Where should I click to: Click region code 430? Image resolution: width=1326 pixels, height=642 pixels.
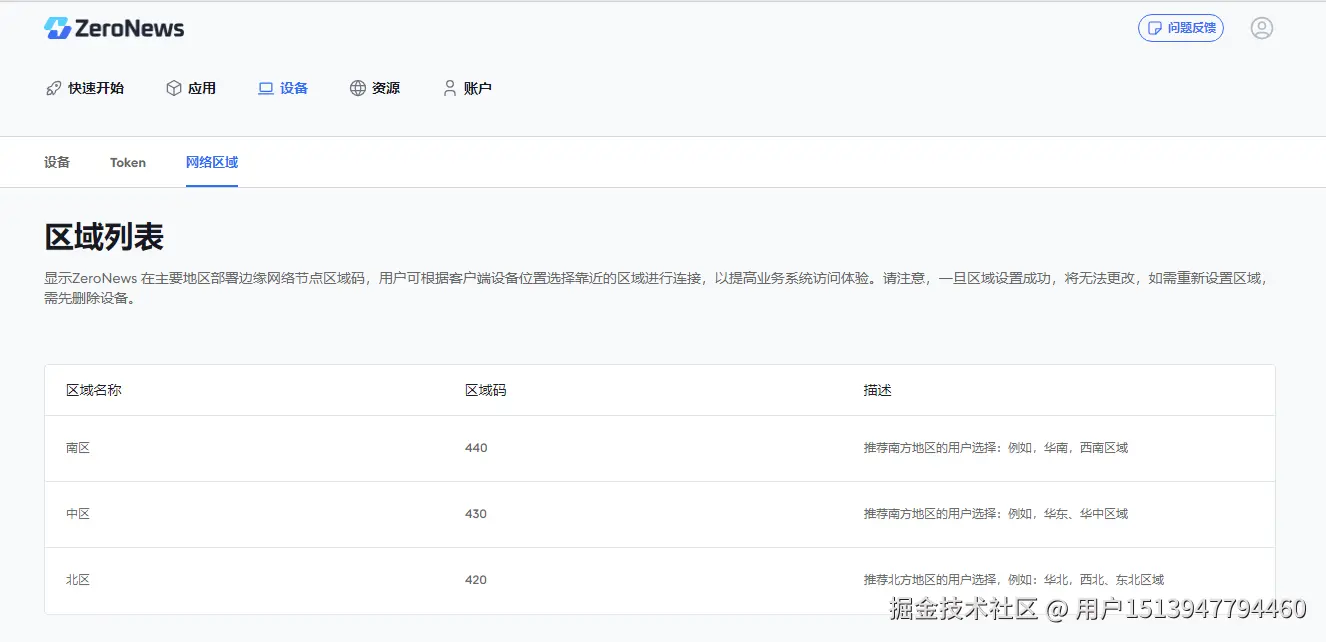(x=476, y=514)
